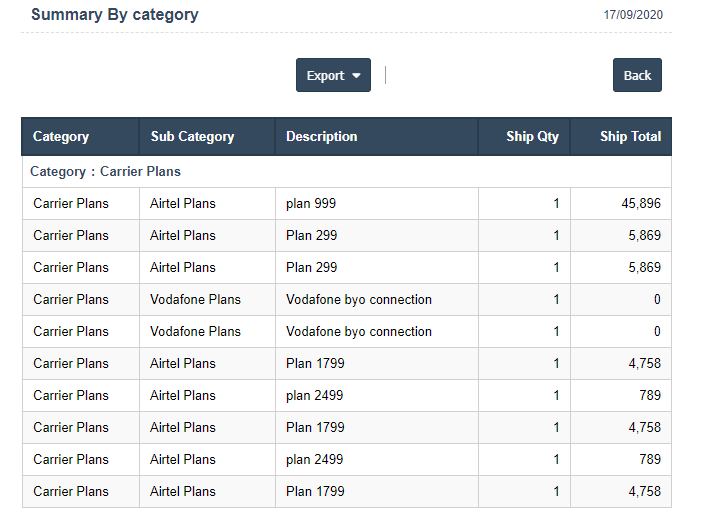Screen dimensions: 702x521
Task: Select the Ship Qty column header
Action: pos(532,137)
